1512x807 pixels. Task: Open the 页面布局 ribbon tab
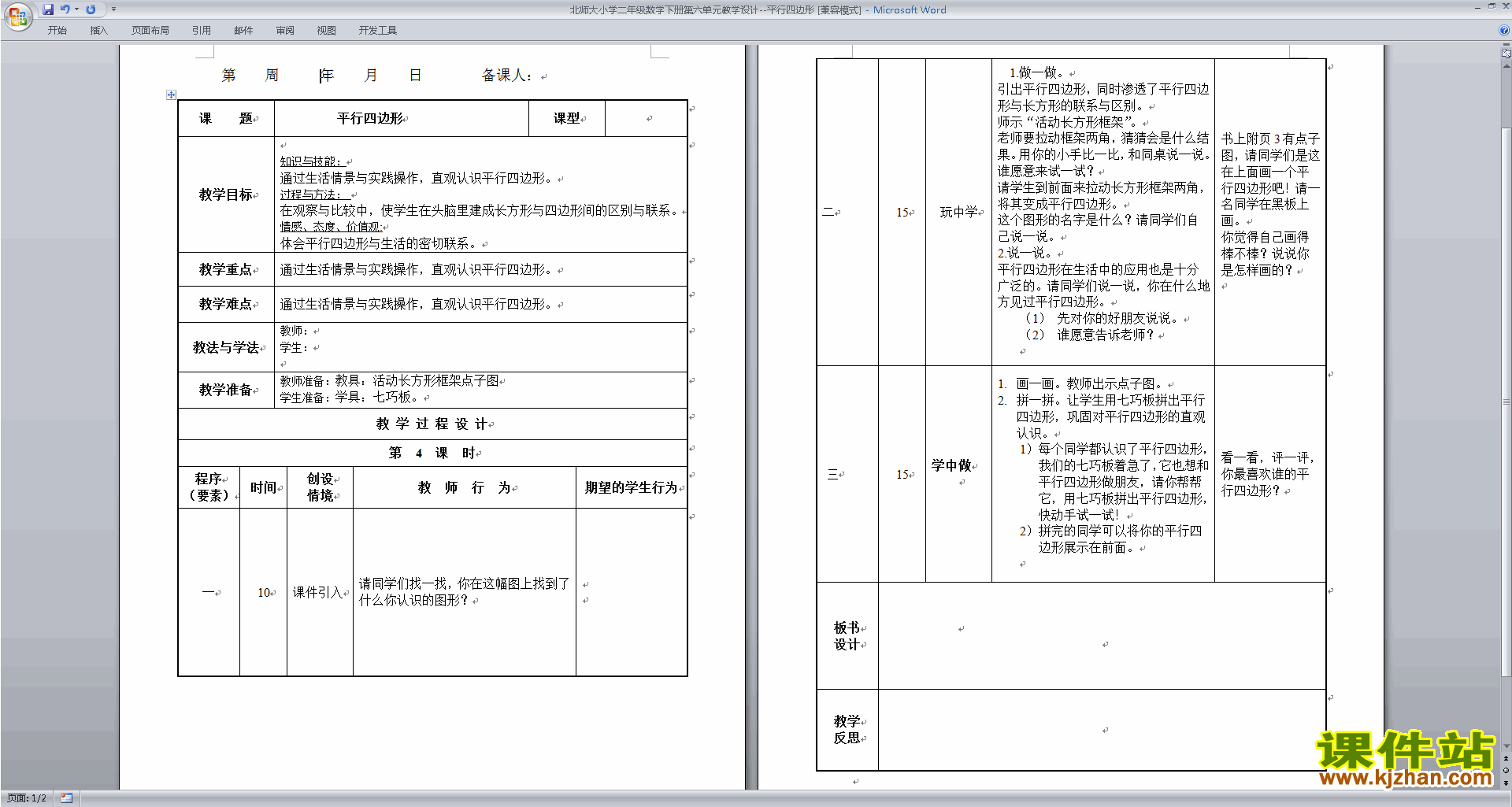(x=150, y=31)
